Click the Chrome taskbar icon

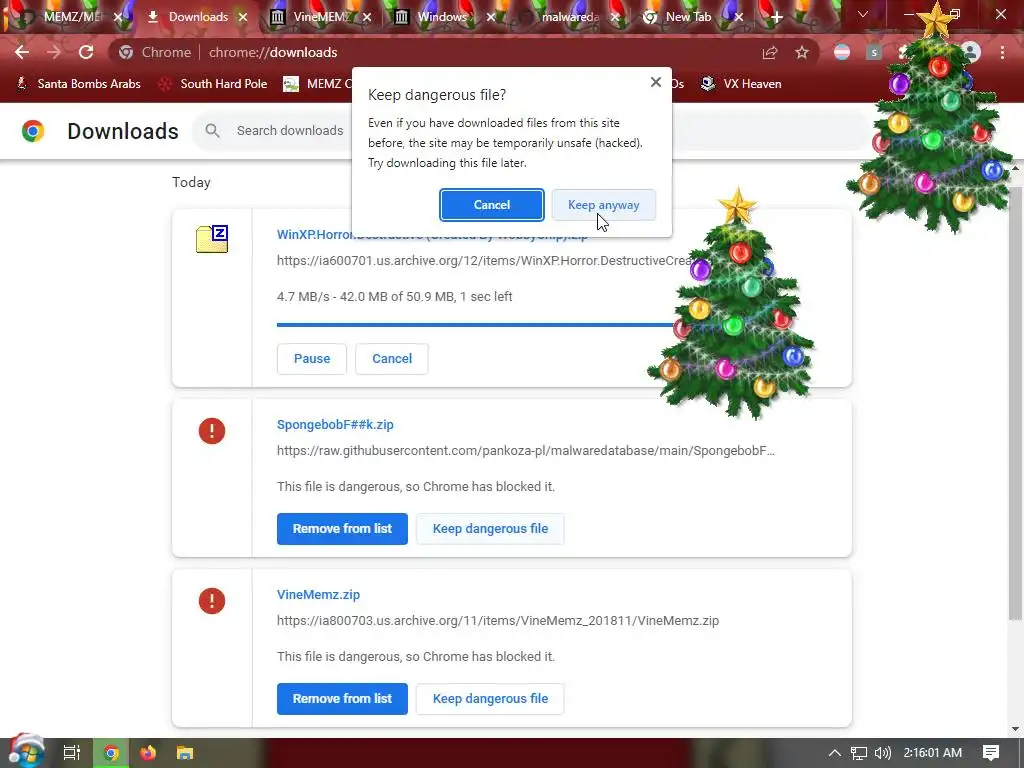[x=111, y=753]
